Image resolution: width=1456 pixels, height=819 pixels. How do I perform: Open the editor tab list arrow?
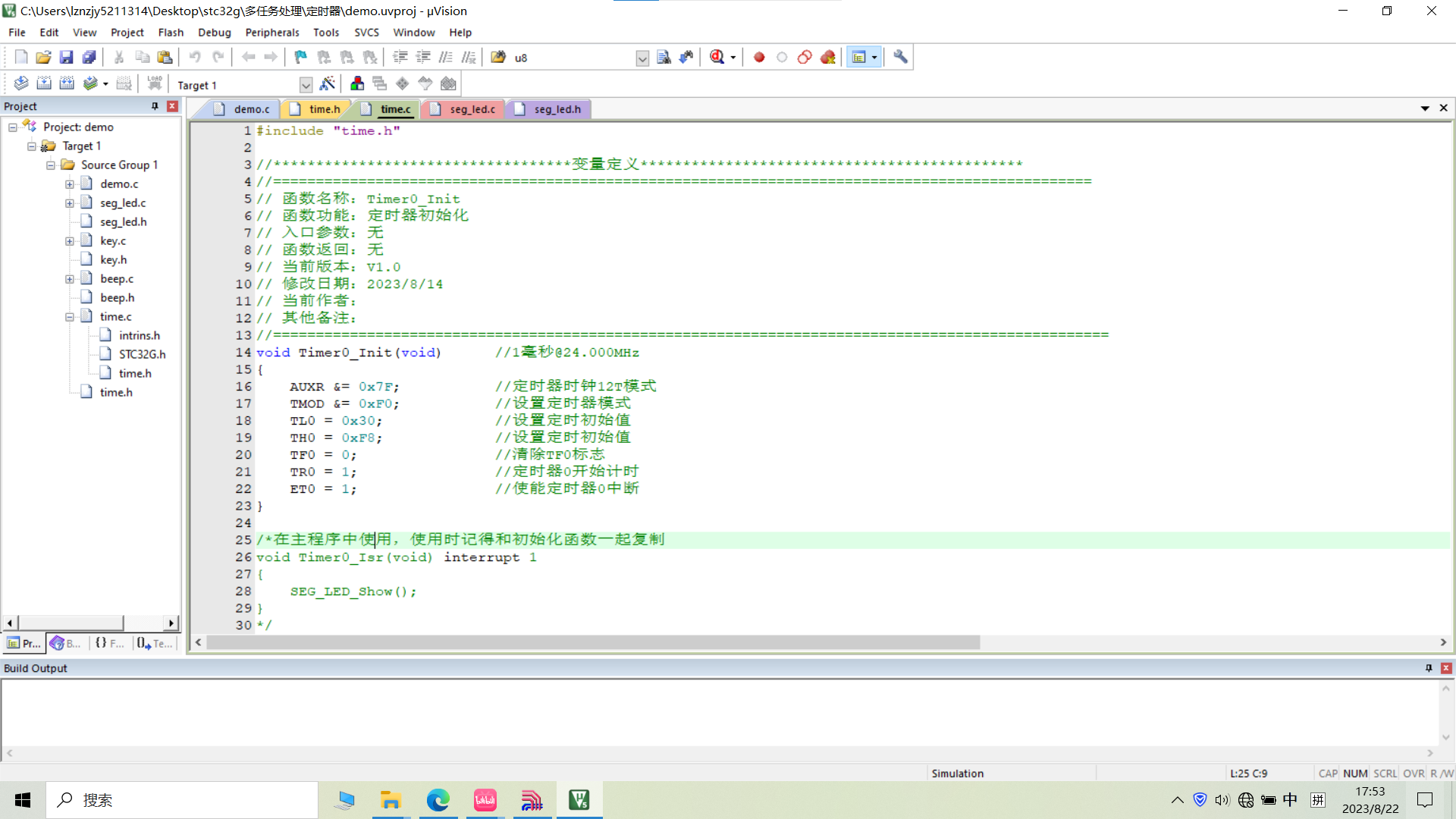coord(1425,108)
